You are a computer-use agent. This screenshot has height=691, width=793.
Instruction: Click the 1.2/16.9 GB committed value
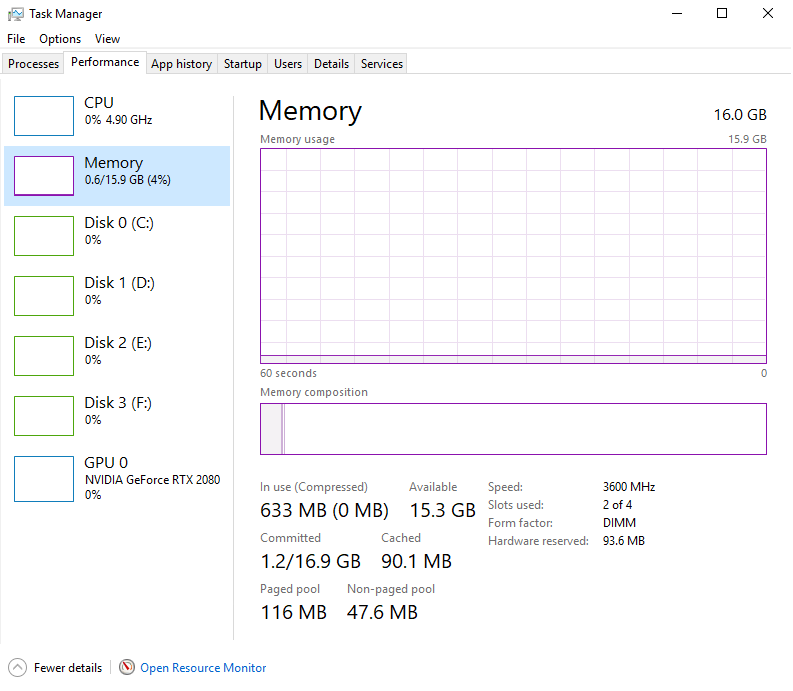tap(310, 561)
